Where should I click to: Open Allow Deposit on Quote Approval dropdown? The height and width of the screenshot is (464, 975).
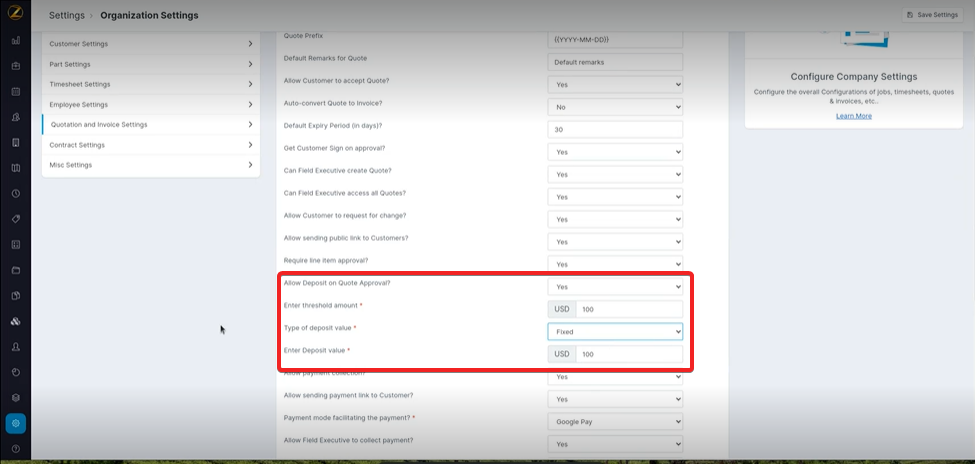pyautogui.click(x=615, y=287)
